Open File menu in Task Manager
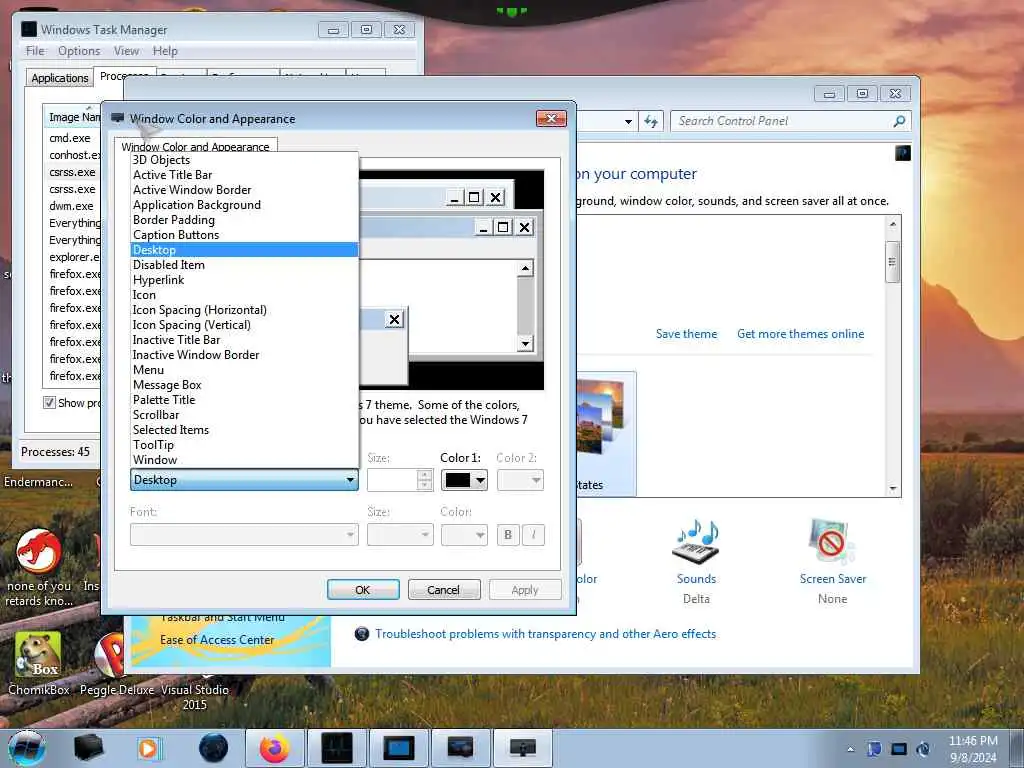1024x768 pixels. pyautogui.click(x=35, y=51)
